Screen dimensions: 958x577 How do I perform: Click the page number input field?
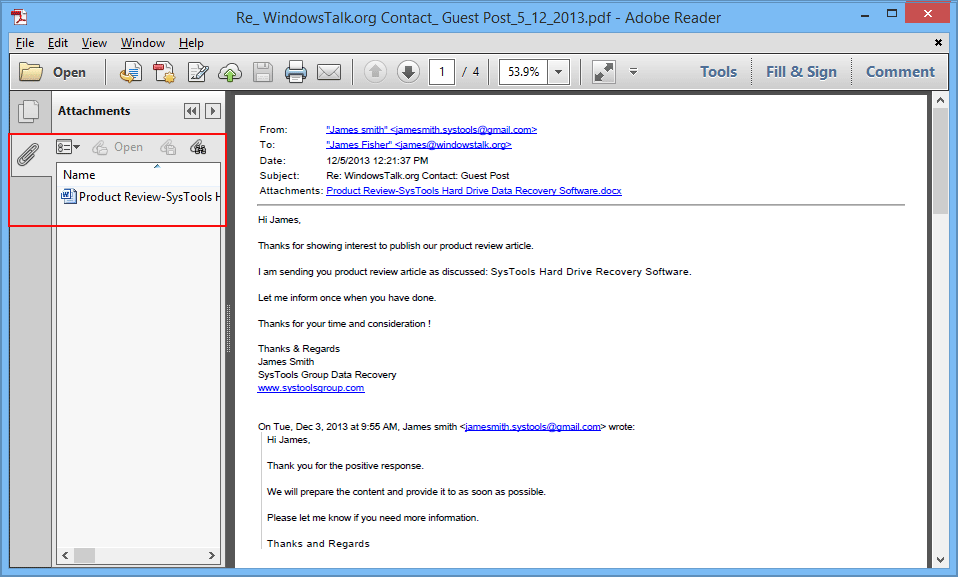tap(442, 72)
